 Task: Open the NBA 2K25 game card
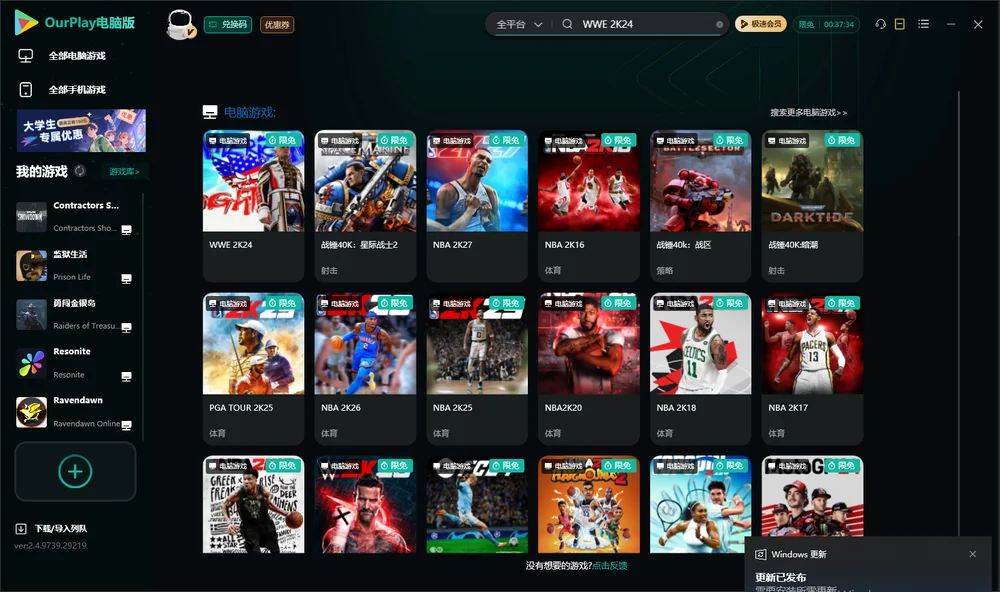point(477,369)
